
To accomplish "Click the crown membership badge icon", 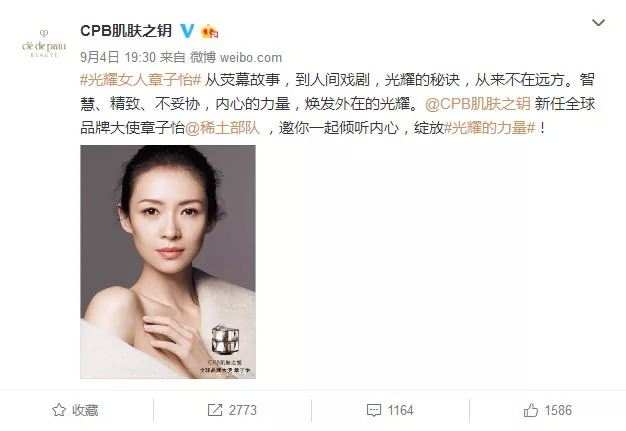I will pyautogui.click(x=209, y=31).
